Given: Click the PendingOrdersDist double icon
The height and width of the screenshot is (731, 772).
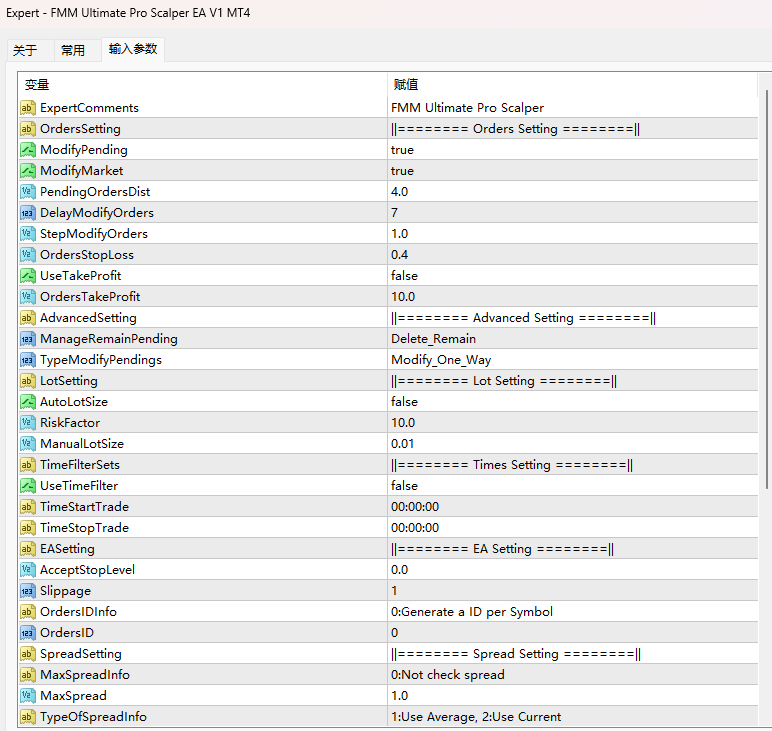Looking at the screenshot, I should pos(28,192).
